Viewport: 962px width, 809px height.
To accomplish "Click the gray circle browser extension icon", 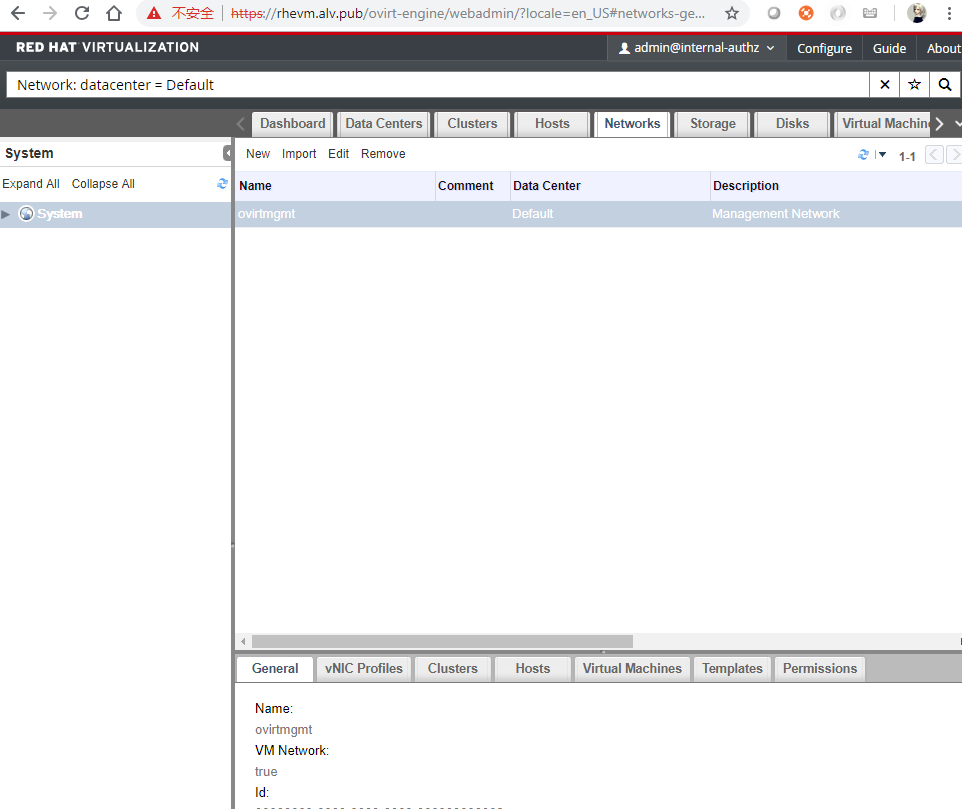I will [774, 13].
